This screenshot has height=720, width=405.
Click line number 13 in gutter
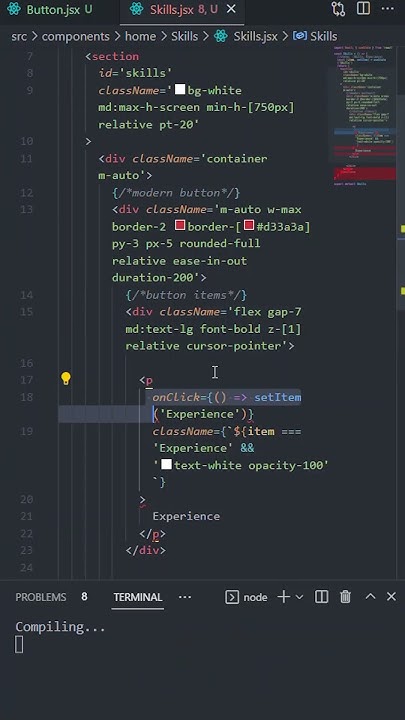[27, 209]
